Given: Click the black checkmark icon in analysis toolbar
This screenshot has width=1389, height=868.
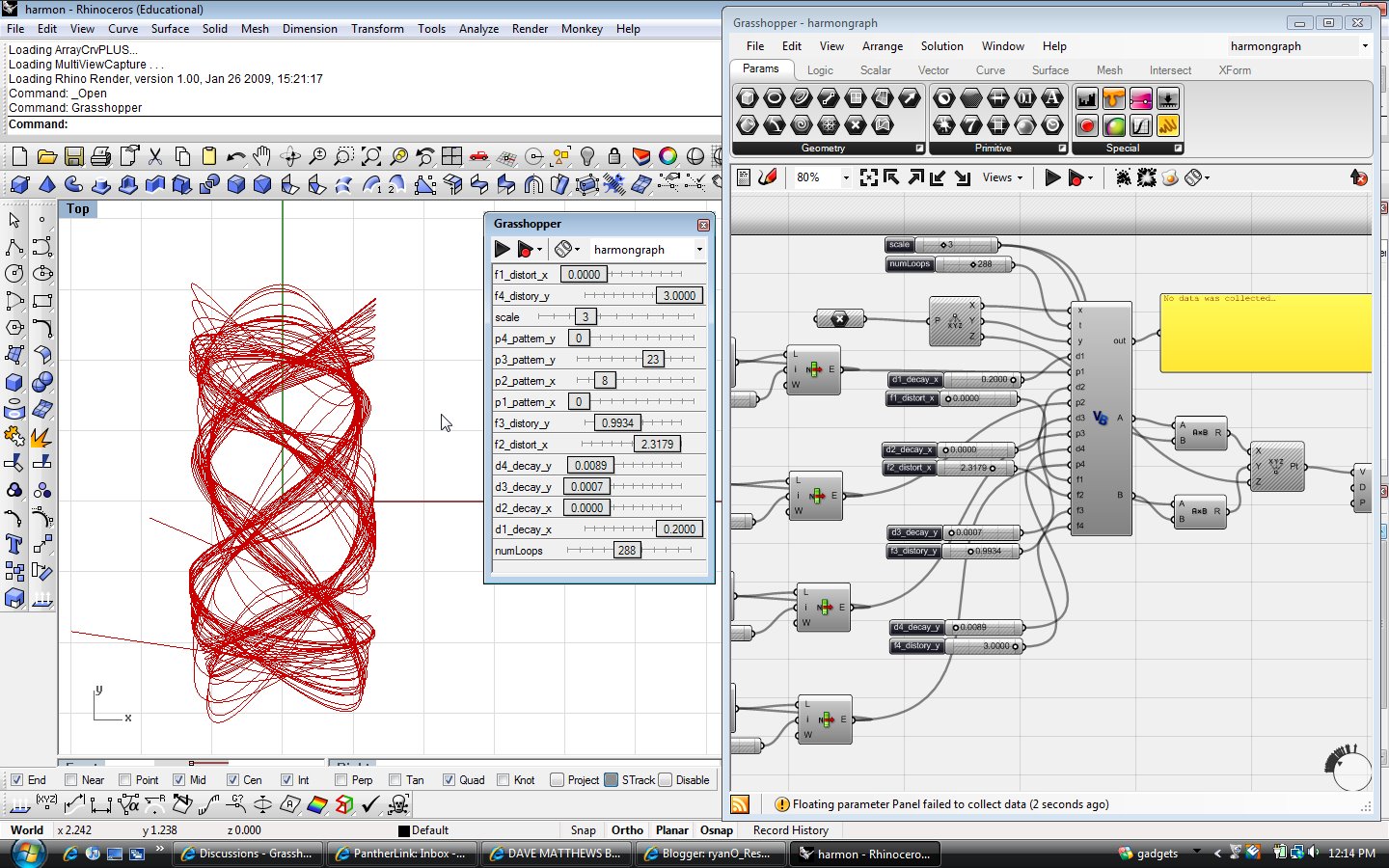Looking at the screenshot, I should click(370, 804).
